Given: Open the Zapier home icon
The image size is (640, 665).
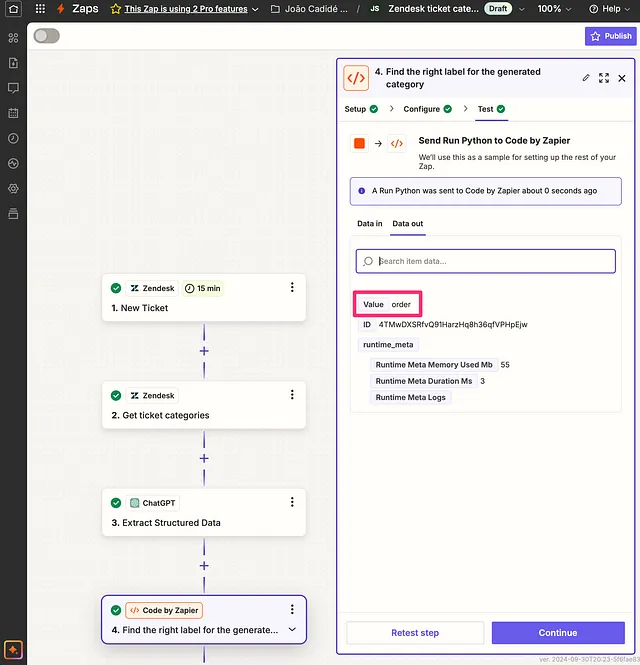Looking at the screenshot, I should (x=13, y=9).
